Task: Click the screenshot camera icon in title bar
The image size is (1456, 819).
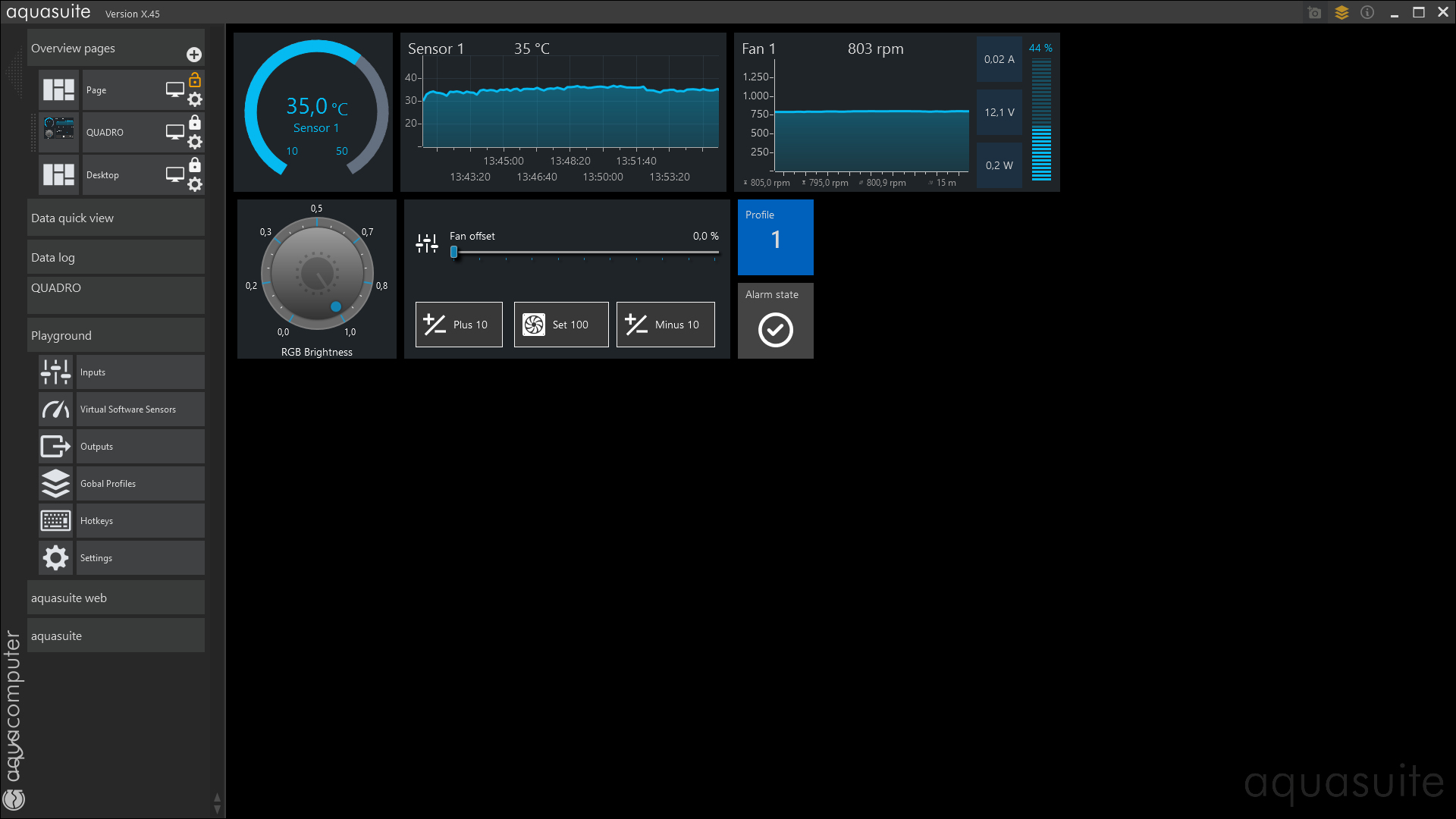Action: (1315, 13)
